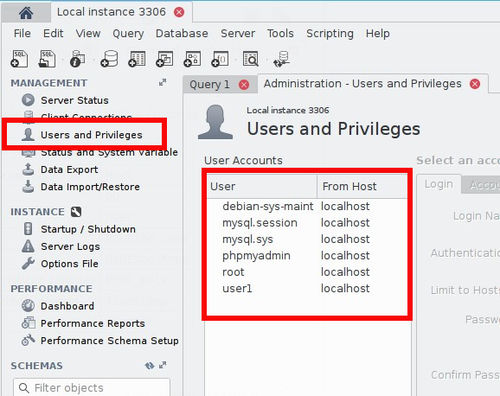Image resolution: width=500 pixels, height=396 pixels.
Task: Click the Server Logs warning icon
Action: click(x=28, y=246)
